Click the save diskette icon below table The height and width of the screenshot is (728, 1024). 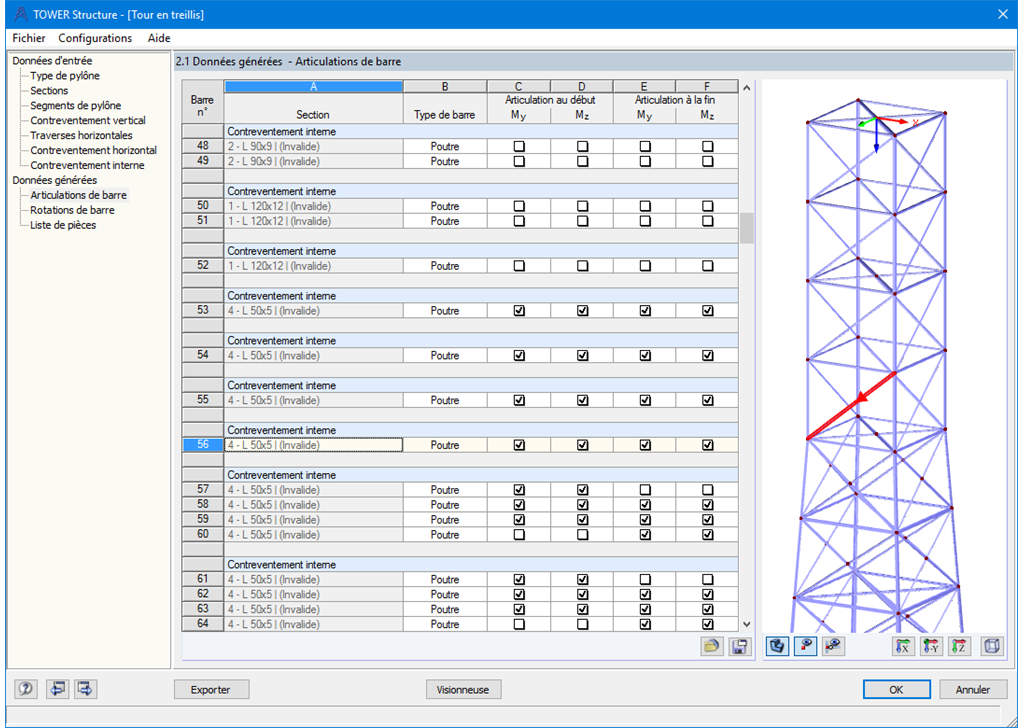(739, 646)
